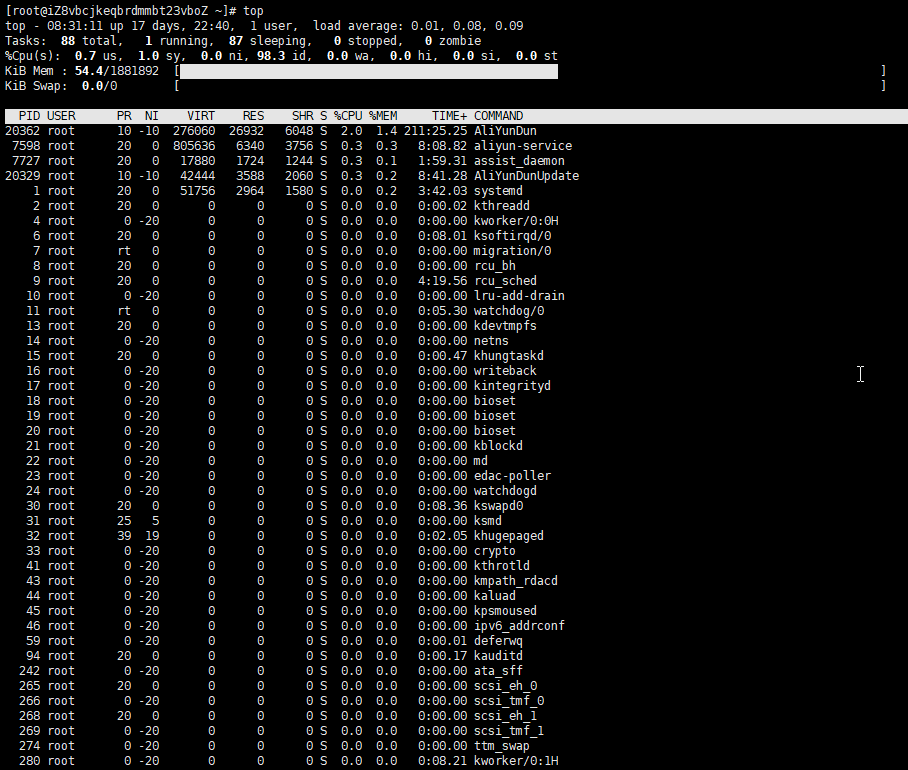908x770 pixels.
Task: Click the writeback command text
Action: click(505, 371)
